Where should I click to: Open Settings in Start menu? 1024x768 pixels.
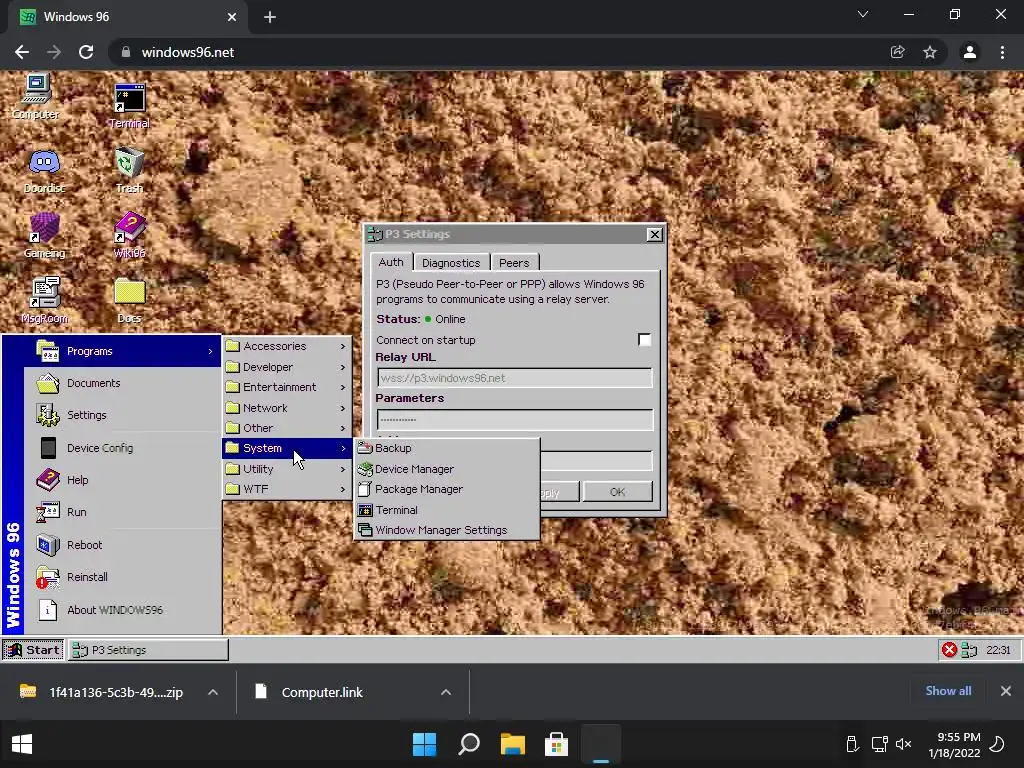pyautogui.click(x=123, y=415)
